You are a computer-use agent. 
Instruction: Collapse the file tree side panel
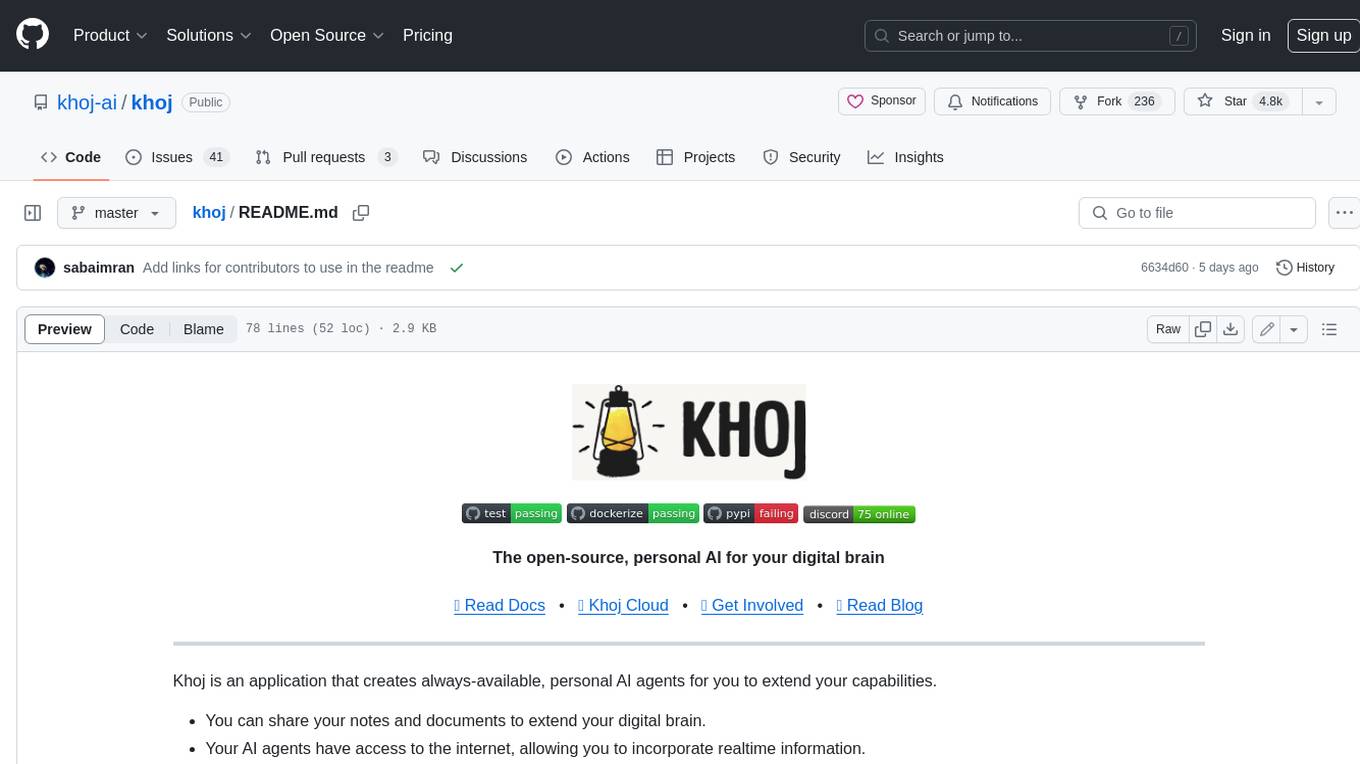click(32, 213)
